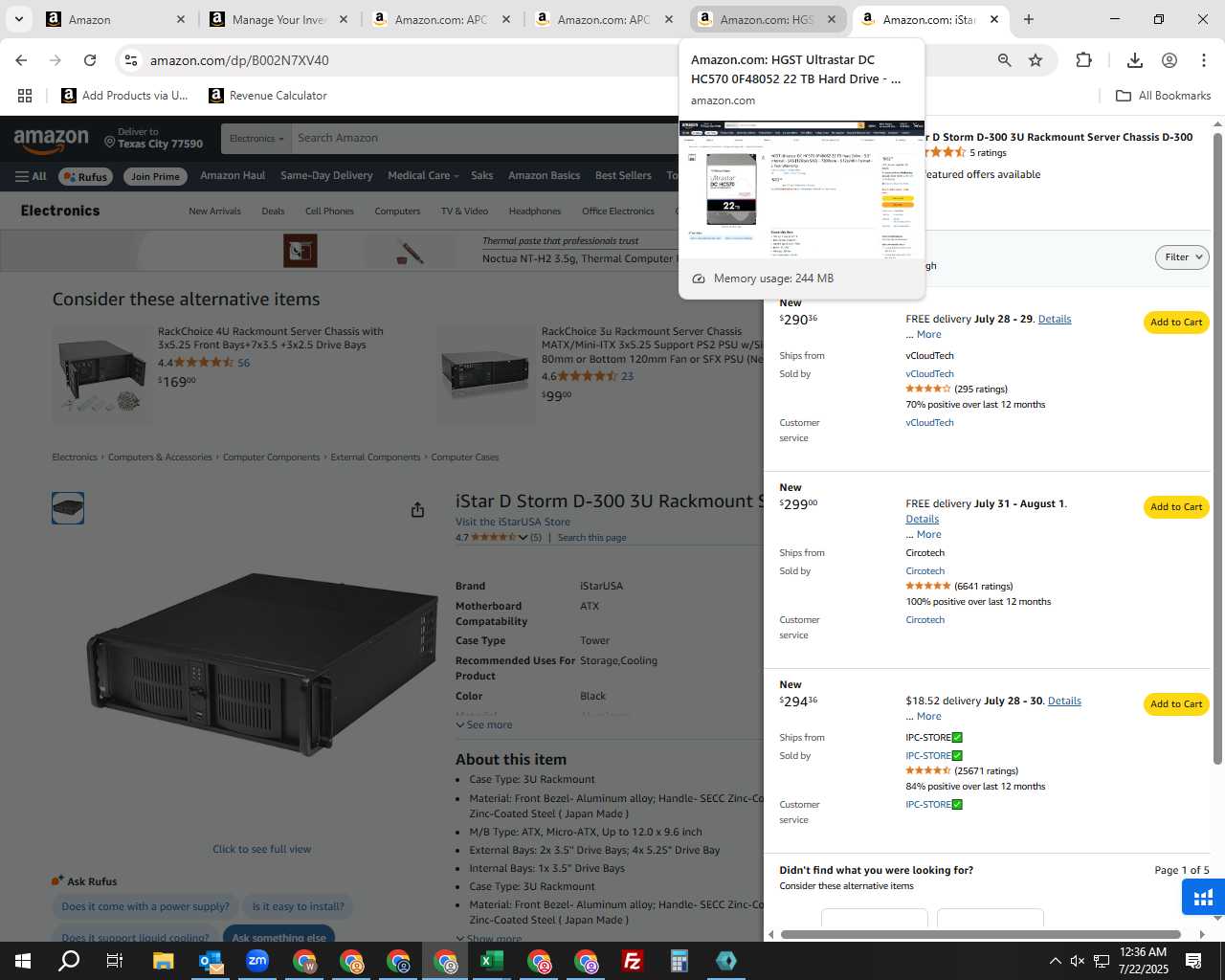This screenshot has height=980, width=1225.
Task: Add the $299.00 Circotech offer to cart
Action: pos(1176,507)
